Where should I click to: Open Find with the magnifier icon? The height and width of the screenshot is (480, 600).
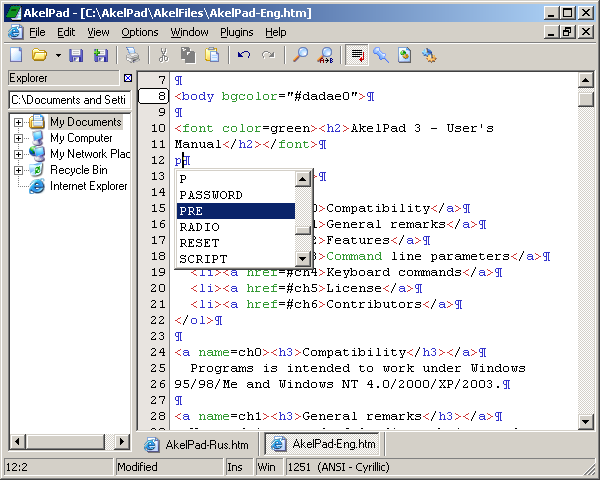click(x=301, y=55)
